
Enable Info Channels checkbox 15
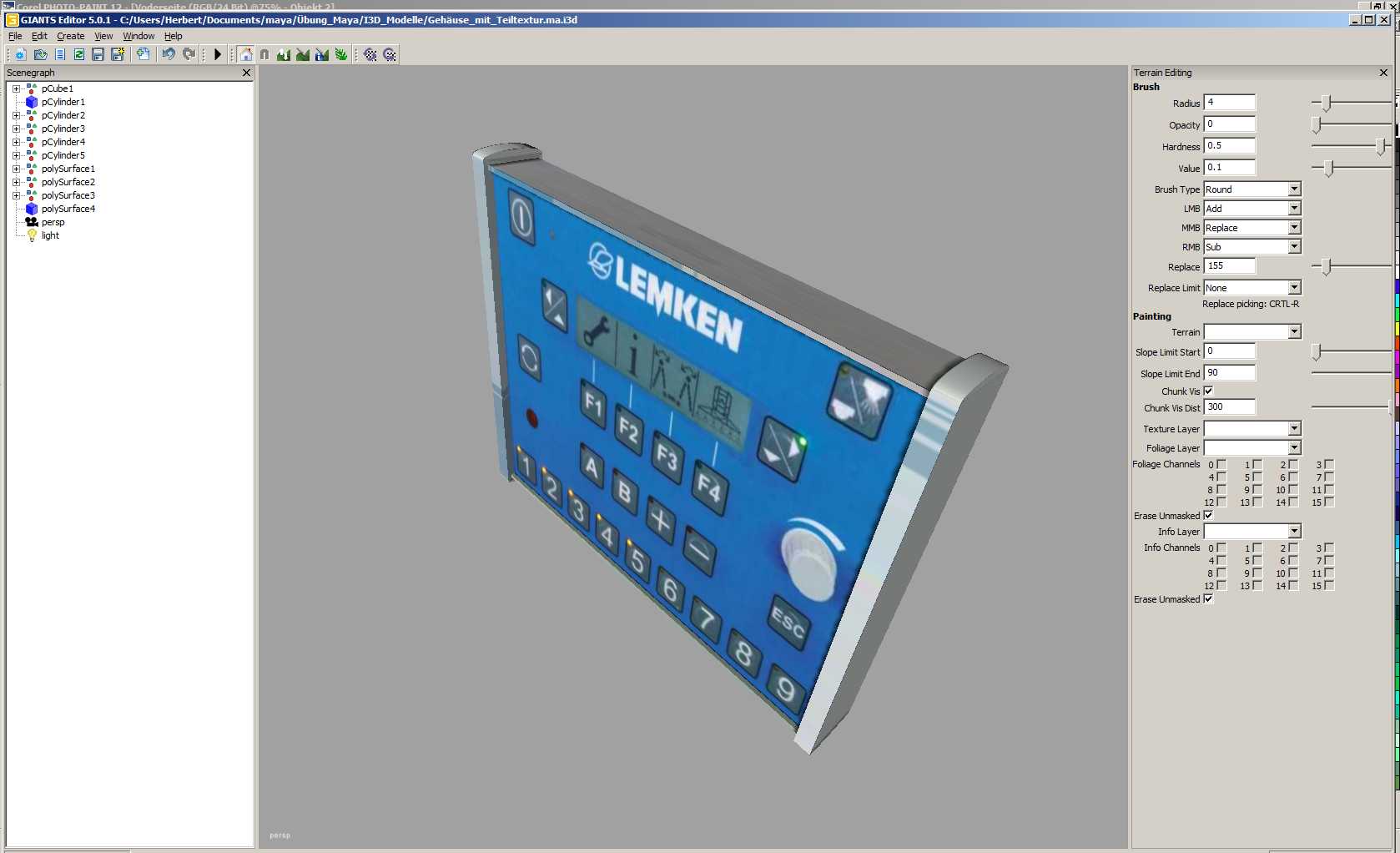pos(1329,585)
